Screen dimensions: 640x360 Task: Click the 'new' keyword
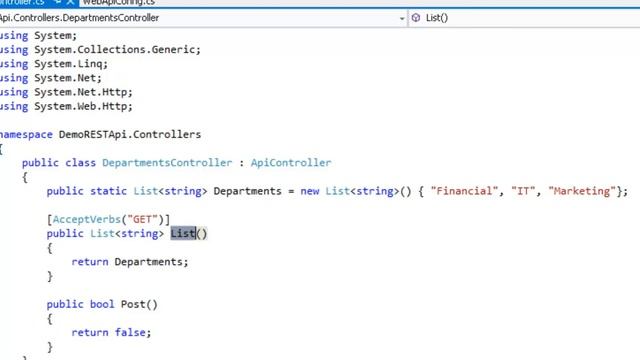[309, 191]
